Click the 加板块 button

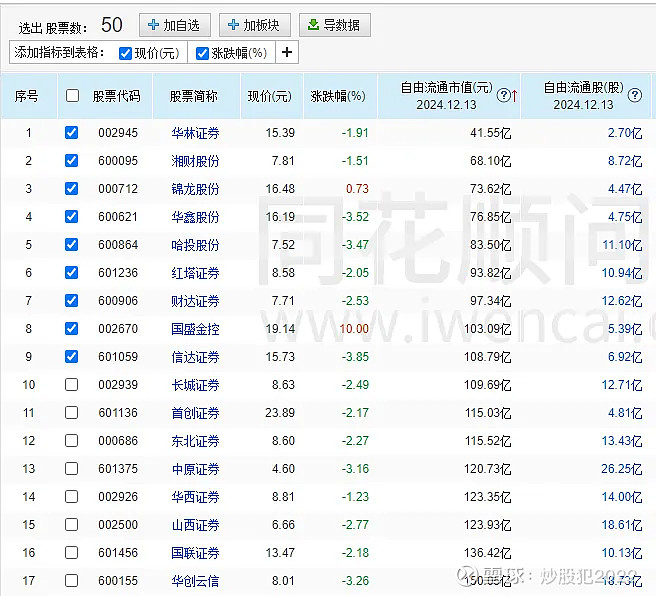click(x=255, y=25)
